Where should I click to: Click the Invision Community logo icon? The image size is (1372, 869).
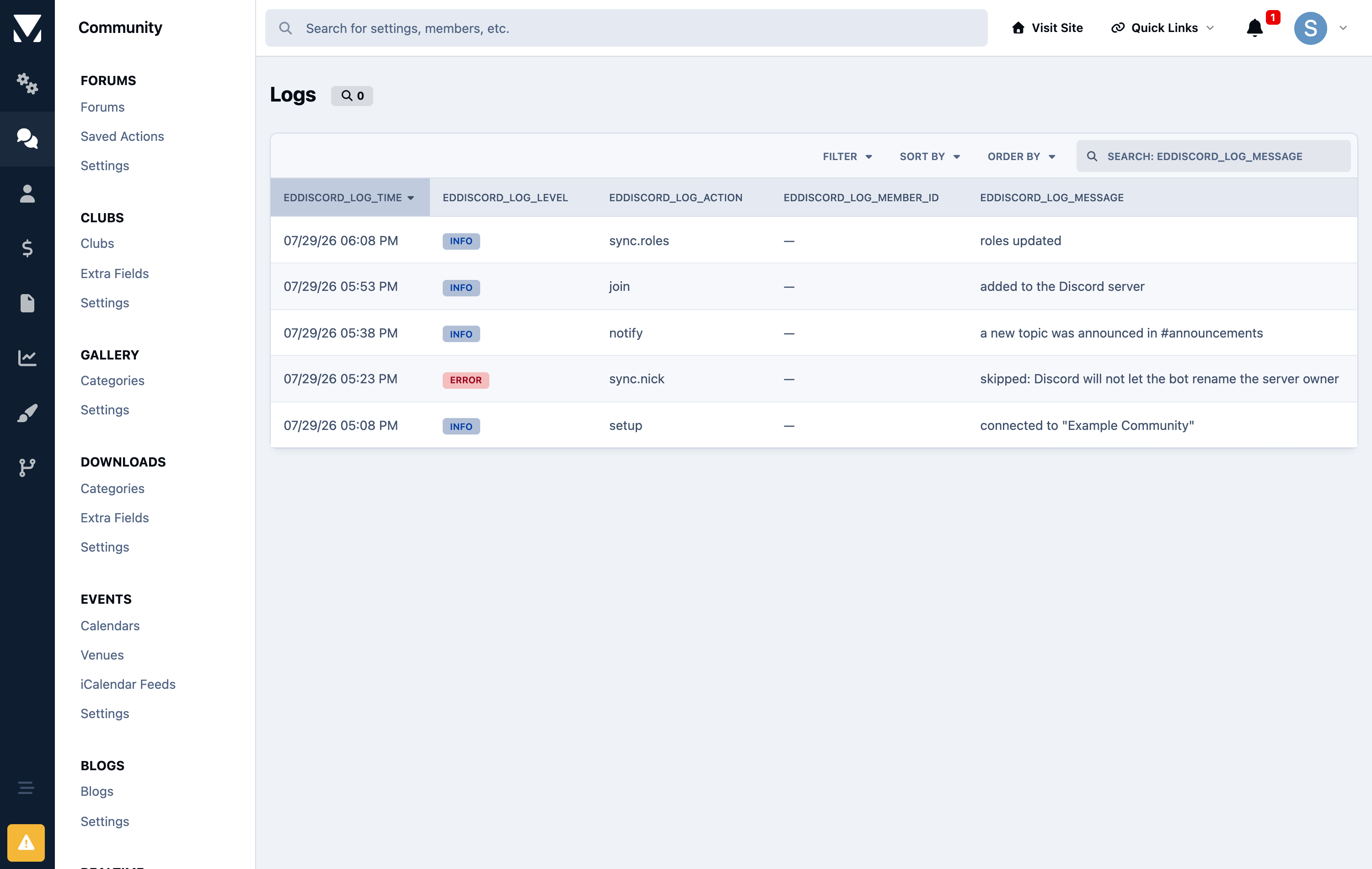[27, 28]
